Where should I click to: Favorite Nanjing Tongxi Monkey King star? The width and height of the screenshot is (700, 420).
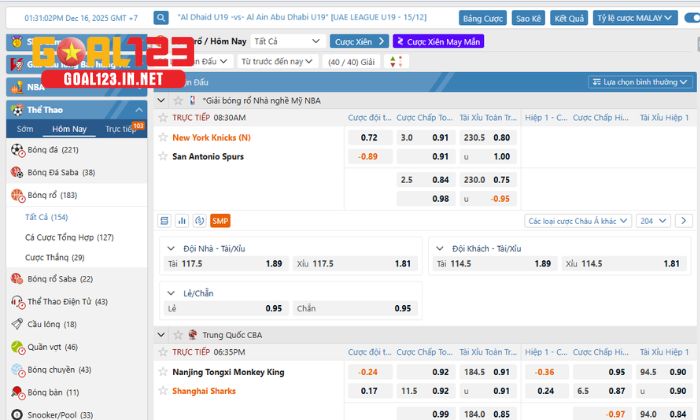pyautogui.click(x=163, y=372)
